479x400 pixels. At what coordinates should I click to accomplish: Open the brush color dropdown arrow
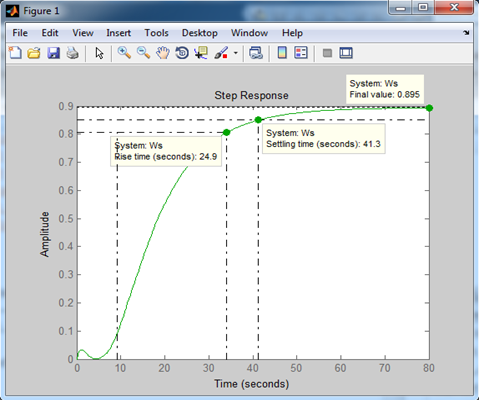236,53
